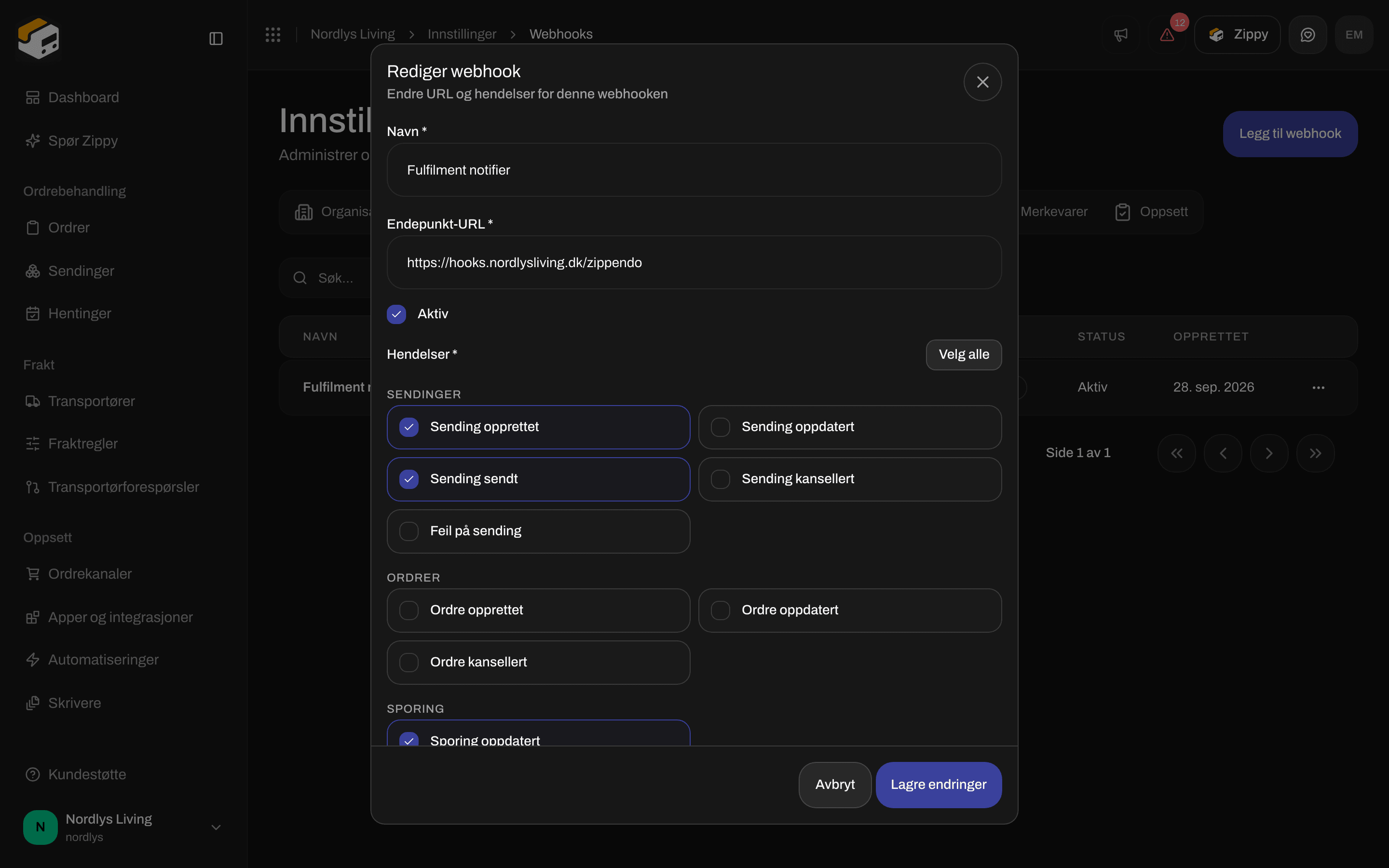Enable Ordre kansellert event
The width and height of the screenshot is (1389, 868).
pyautogui.click(x=538, y=663)
